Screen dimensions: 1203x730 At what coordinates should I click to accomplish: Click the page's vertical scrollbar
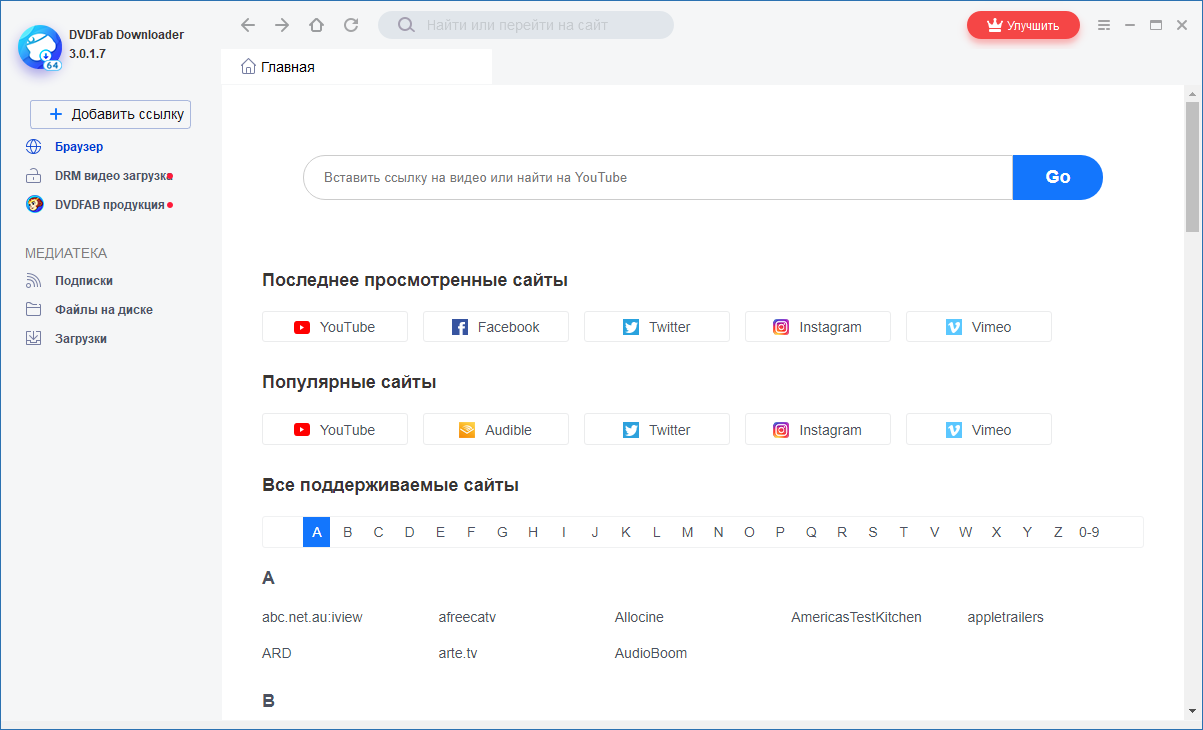pos(1192,166)
